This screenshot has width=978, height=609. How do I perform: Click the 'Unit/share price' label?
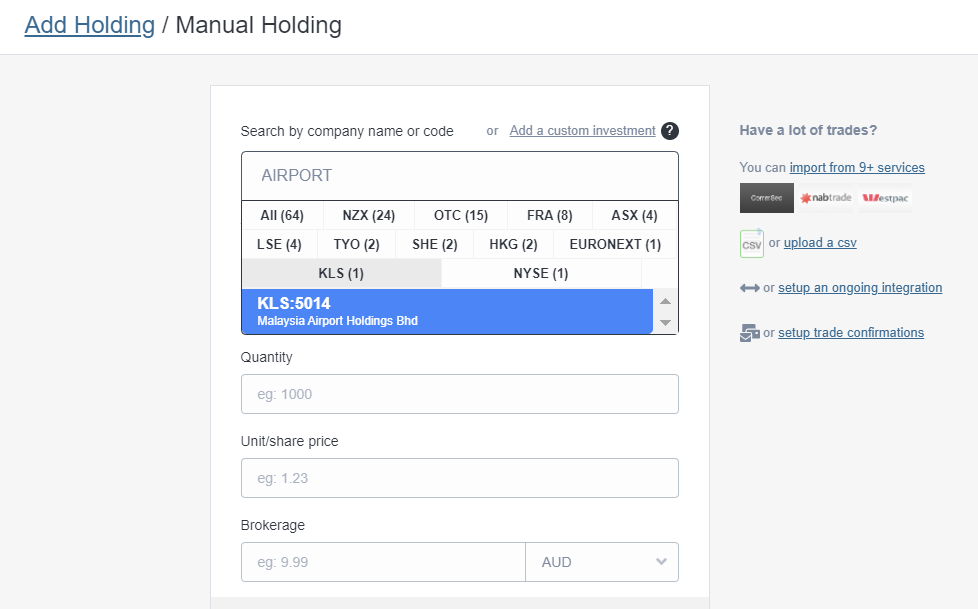289,441
